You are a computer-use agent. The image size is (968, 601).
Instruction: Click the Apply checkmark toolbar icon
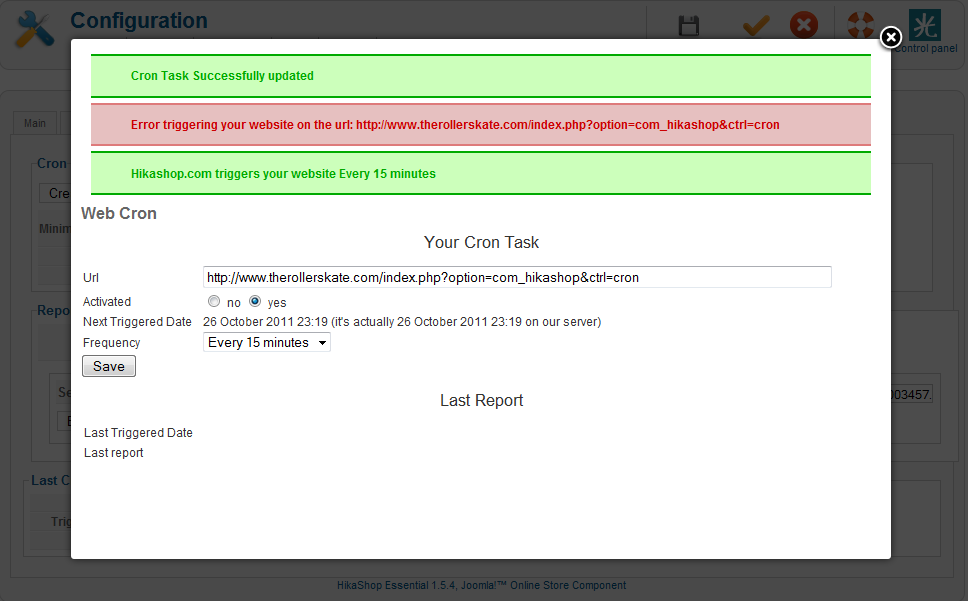(x=756, y=26)
